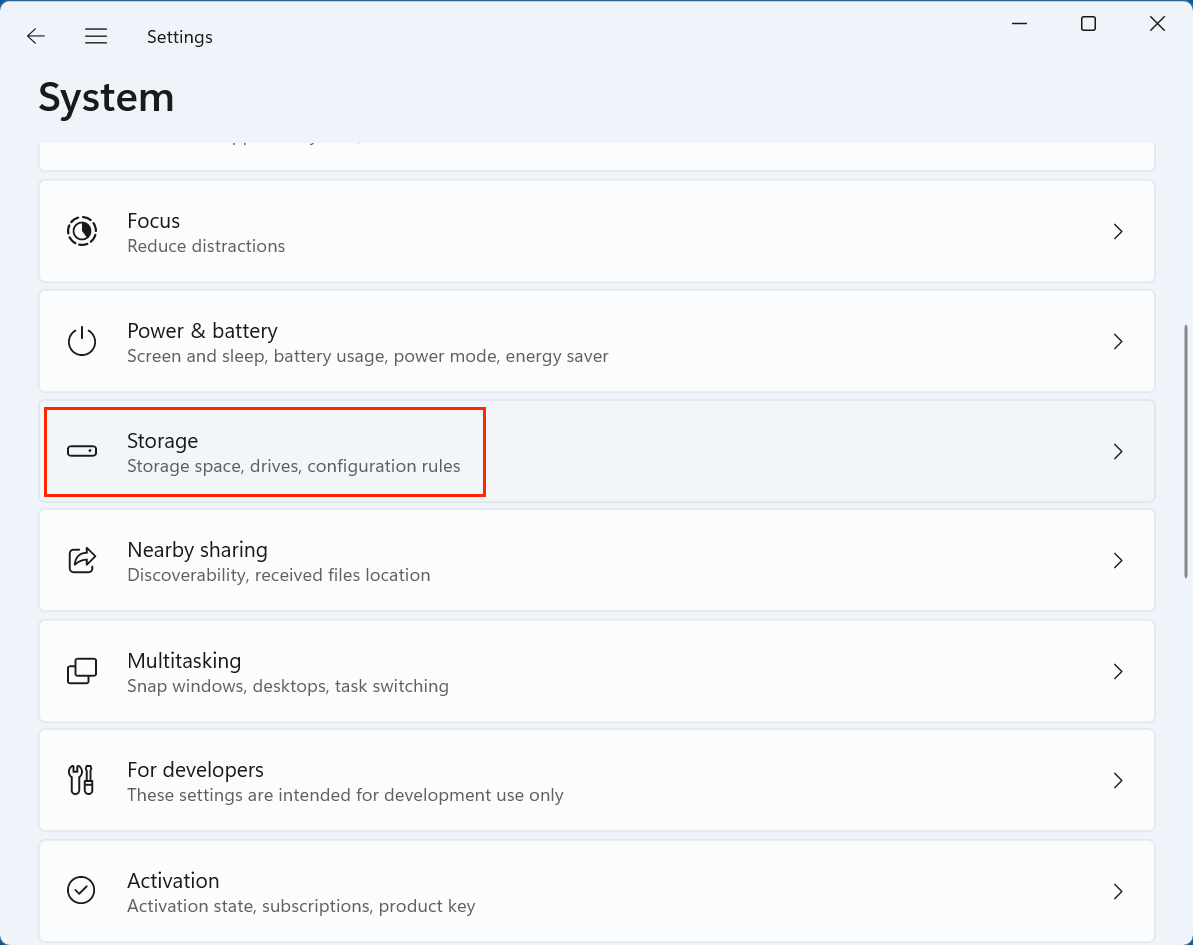Viewport: 1193px width, 945px height.
Task: Open Activation settings
Action: [x=597, y=890]
